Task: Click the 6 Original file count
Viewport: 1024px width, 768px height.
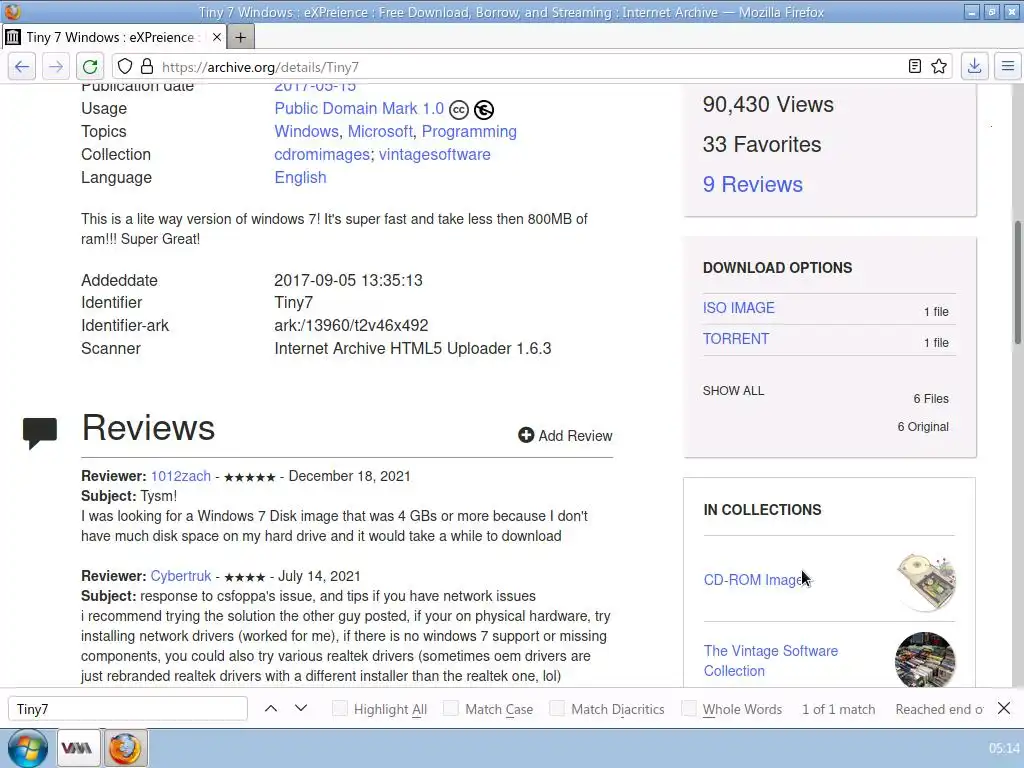Action: click(x=923, y=426)
